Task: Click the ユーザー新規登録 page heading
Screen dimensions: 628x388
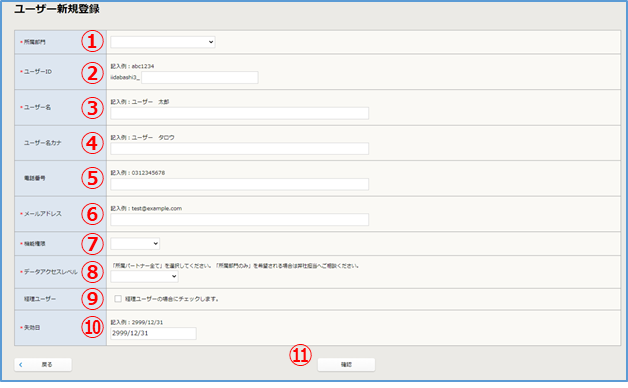Action: 57,9
